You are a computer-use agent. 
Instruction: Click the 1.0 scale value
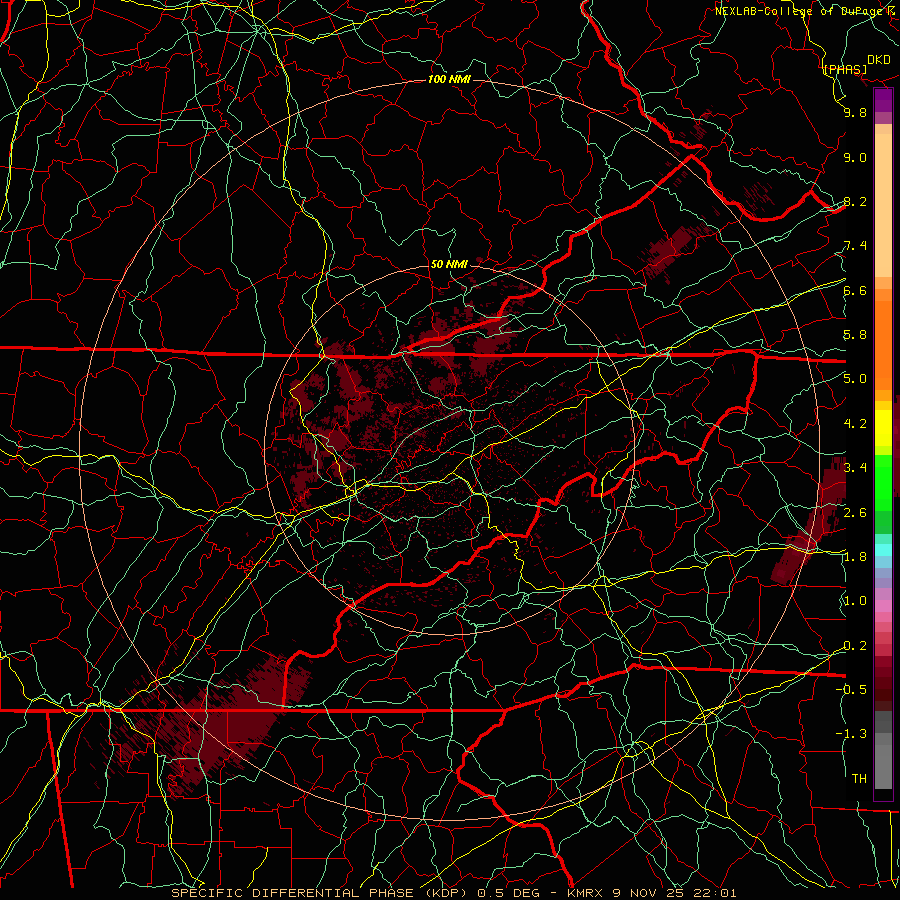click(855, 601)
